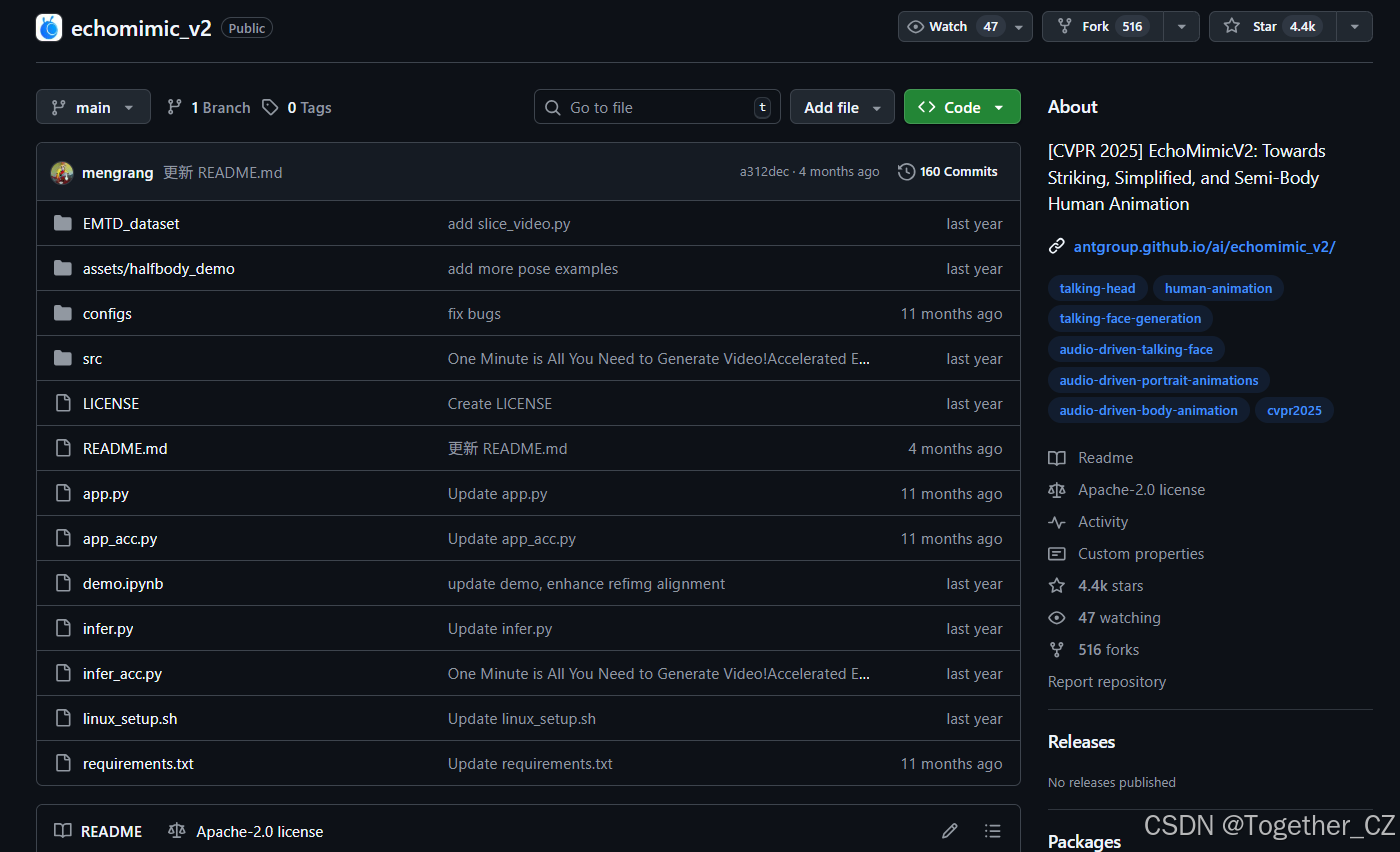
Task: Open commit 'update demo, enhance refimg alignment'
Action: click(x=586, y=584)
